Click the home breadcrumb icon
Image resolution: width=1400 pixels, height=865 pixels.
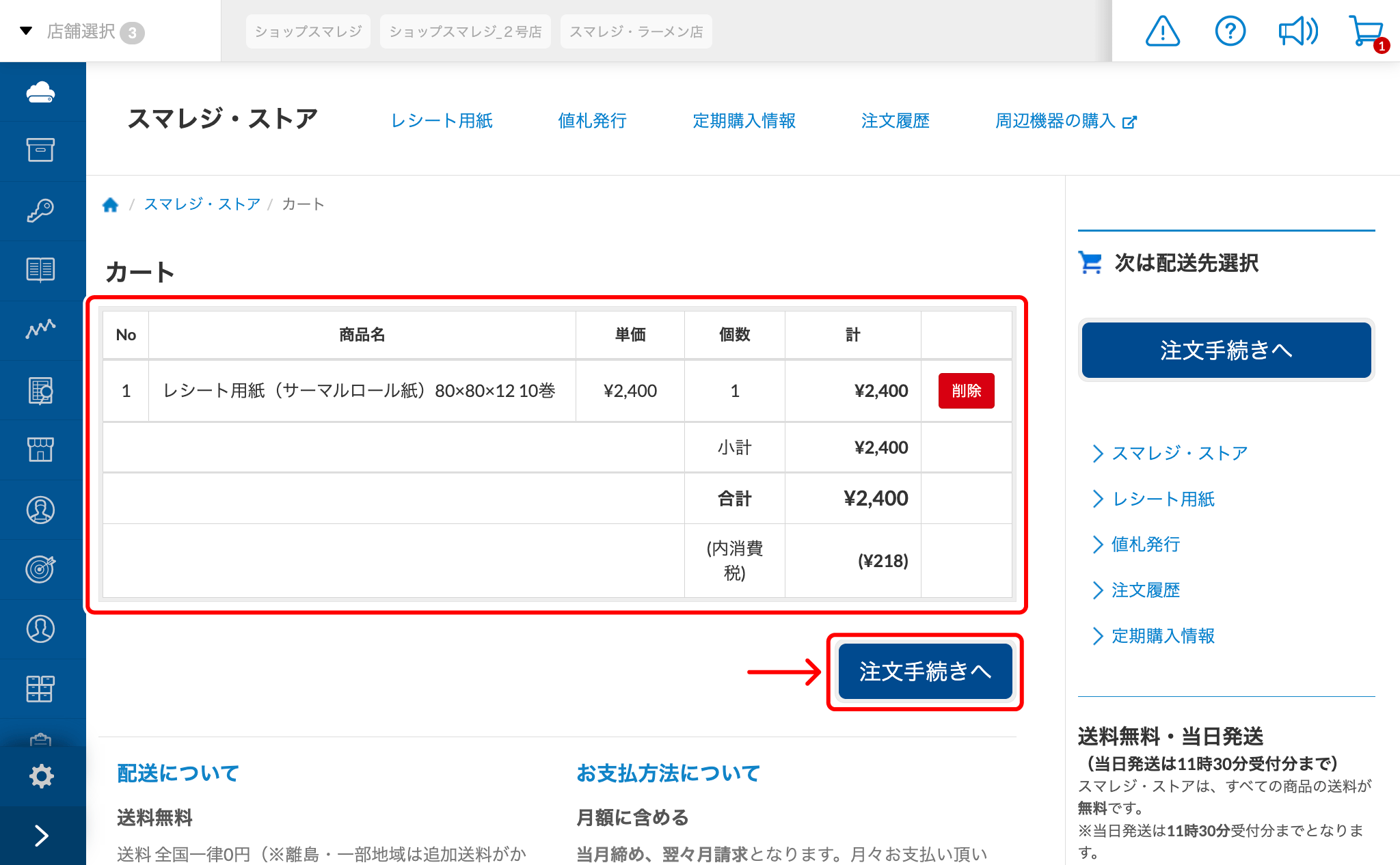coord(110,204)
